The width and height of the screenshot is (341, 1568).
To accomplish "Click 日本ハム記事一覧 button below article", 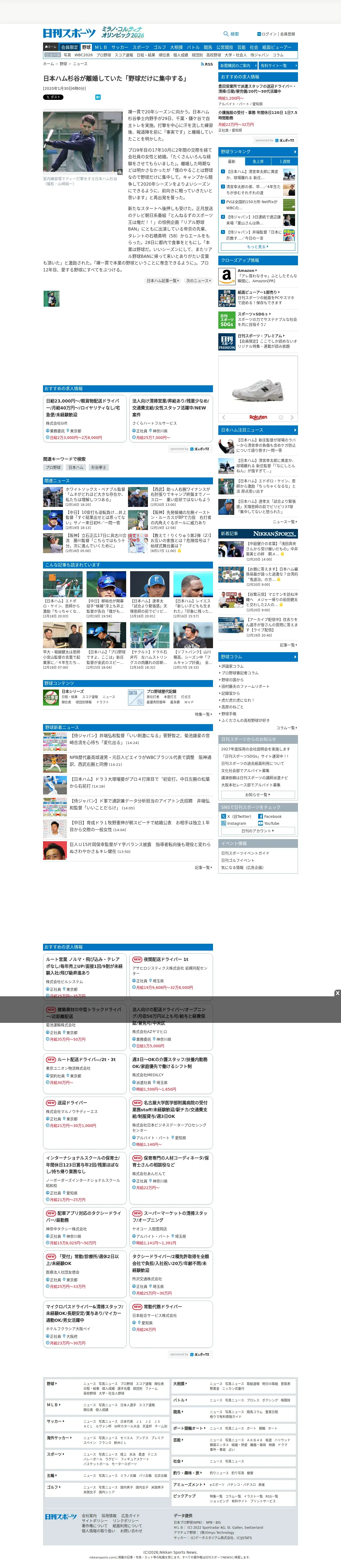I will click(163, 281).
